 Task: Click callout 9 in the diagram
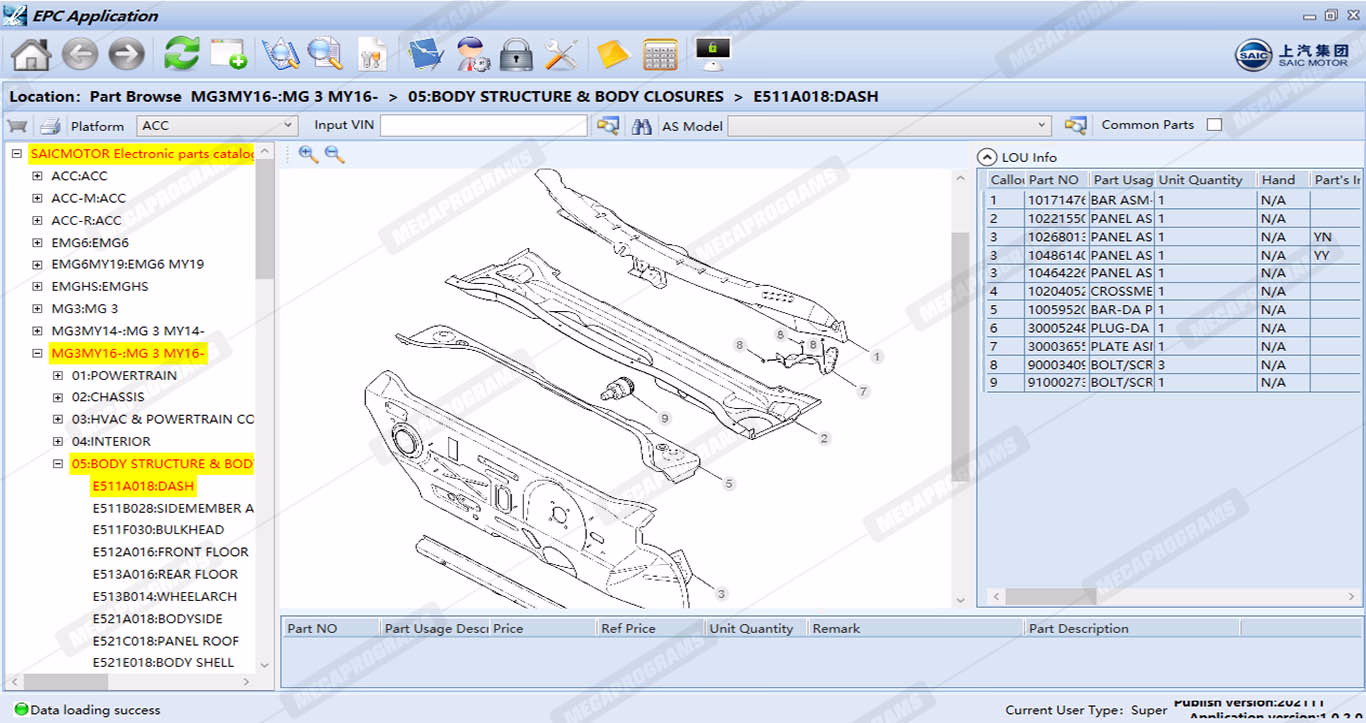pos(664,417)
